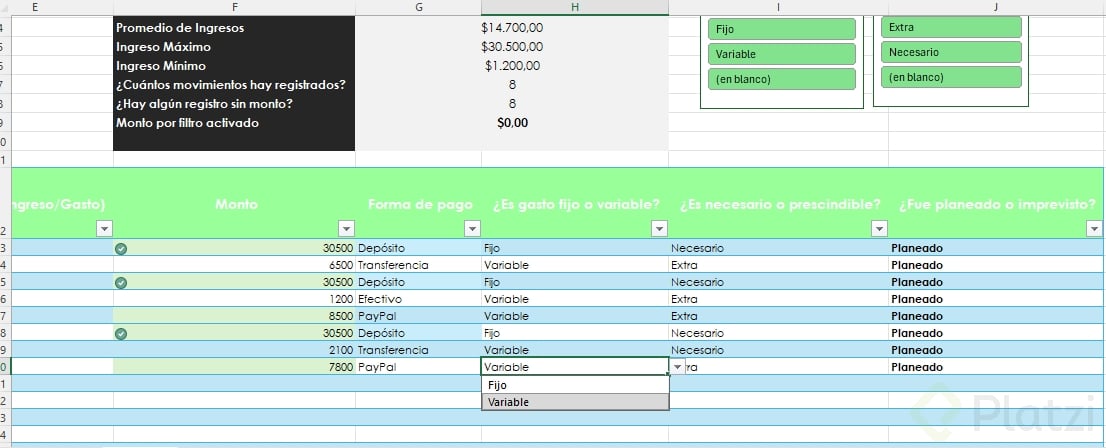Select the 7800 amount cell
The height and width of the screenshot is (448, 1106).
pyautogui.click(x=234, y=367)
